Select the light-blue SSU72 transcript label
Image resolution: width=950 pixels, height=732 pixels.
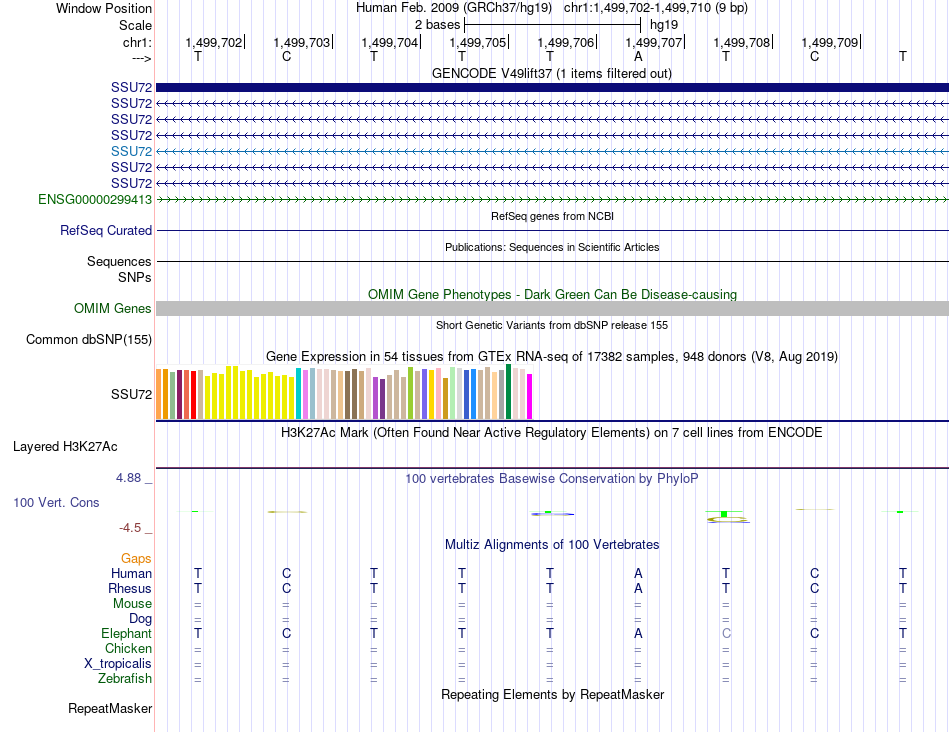pos(131,151)
